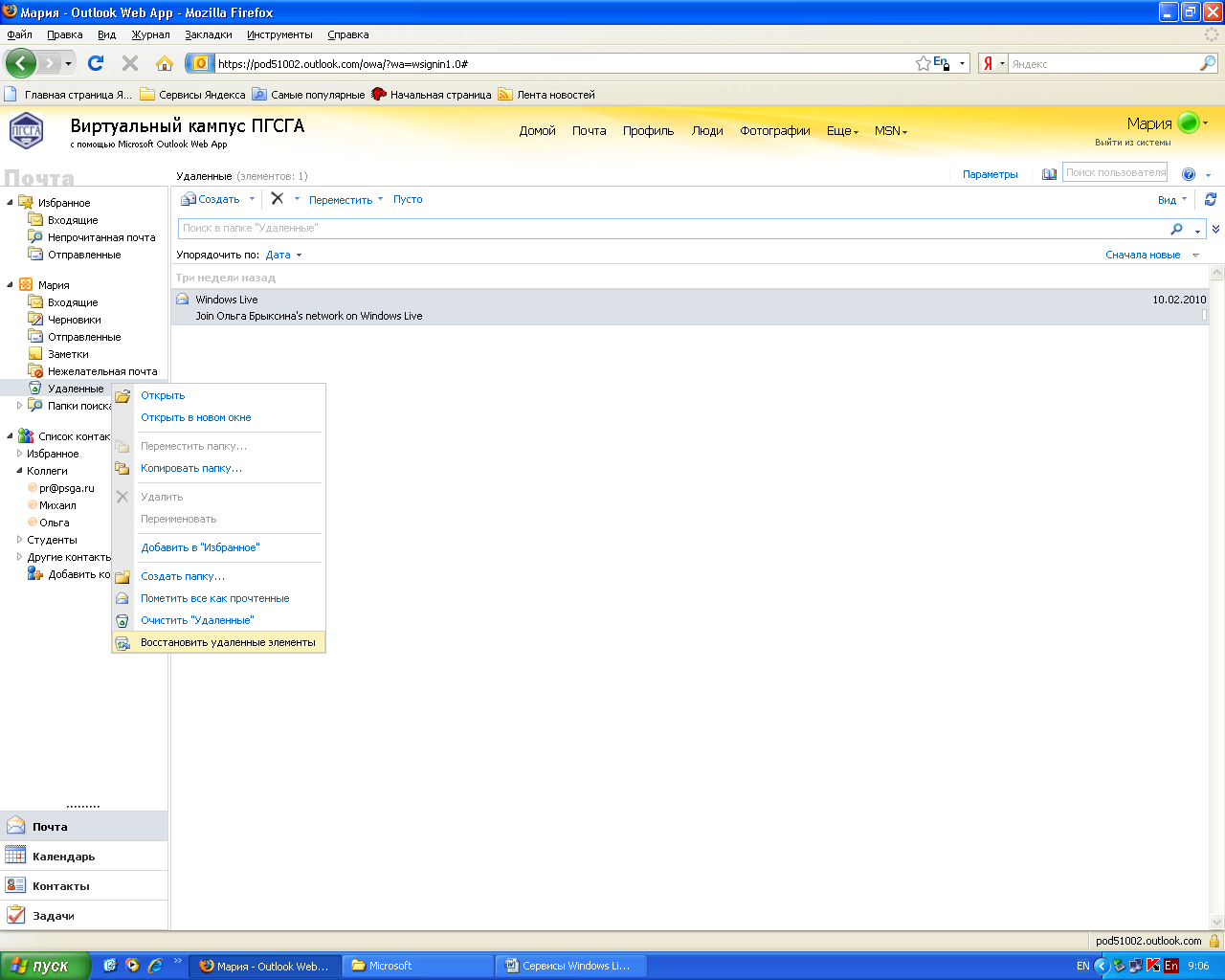The image size is (1225, 980).
Task: Click Добавить контакт icon in contact list
Action: [x=35, y=574]
